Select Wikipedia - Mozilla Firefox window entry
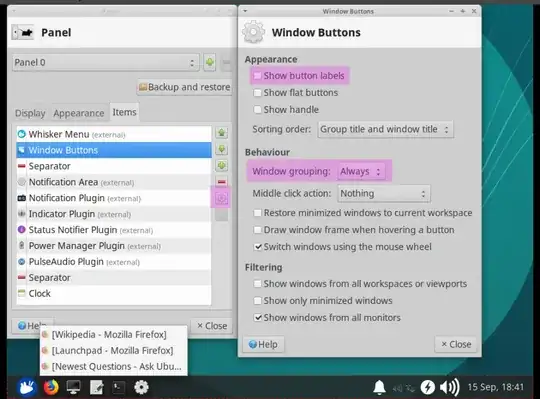This screenshot has height=399, width=540. (x=114, y=335)
